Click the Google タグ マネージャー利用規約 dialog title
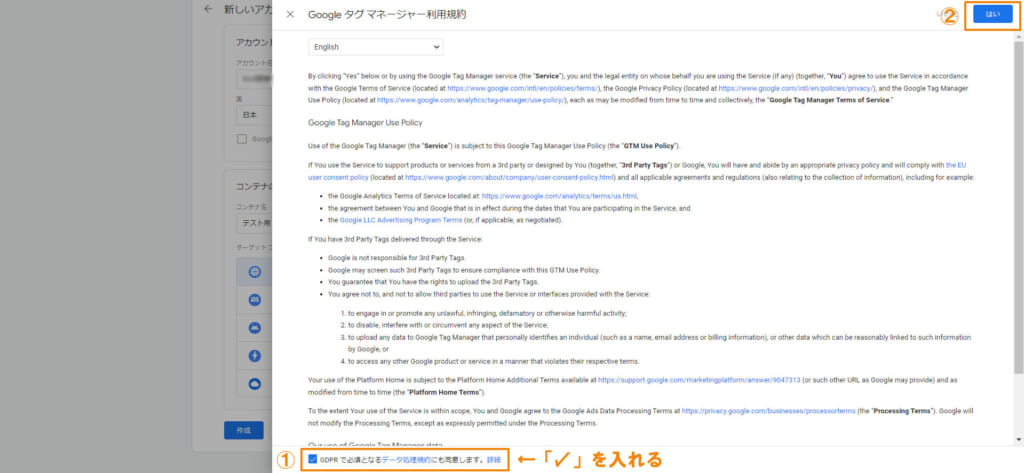This screenshot has width=1024, height=473. pos(387,14)
